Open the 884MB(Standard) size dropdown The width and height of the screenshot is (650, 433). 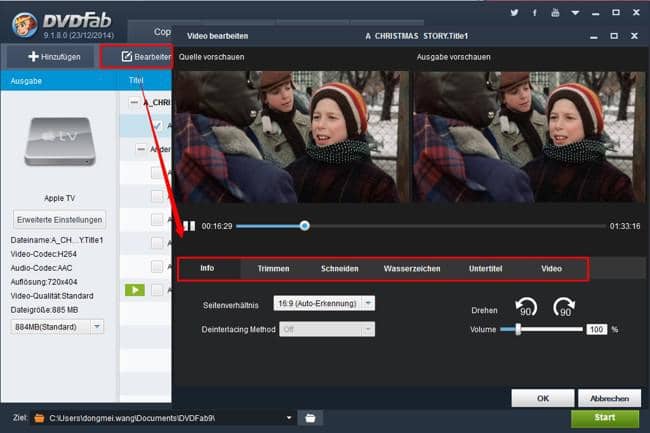click(x=57, y=327)
